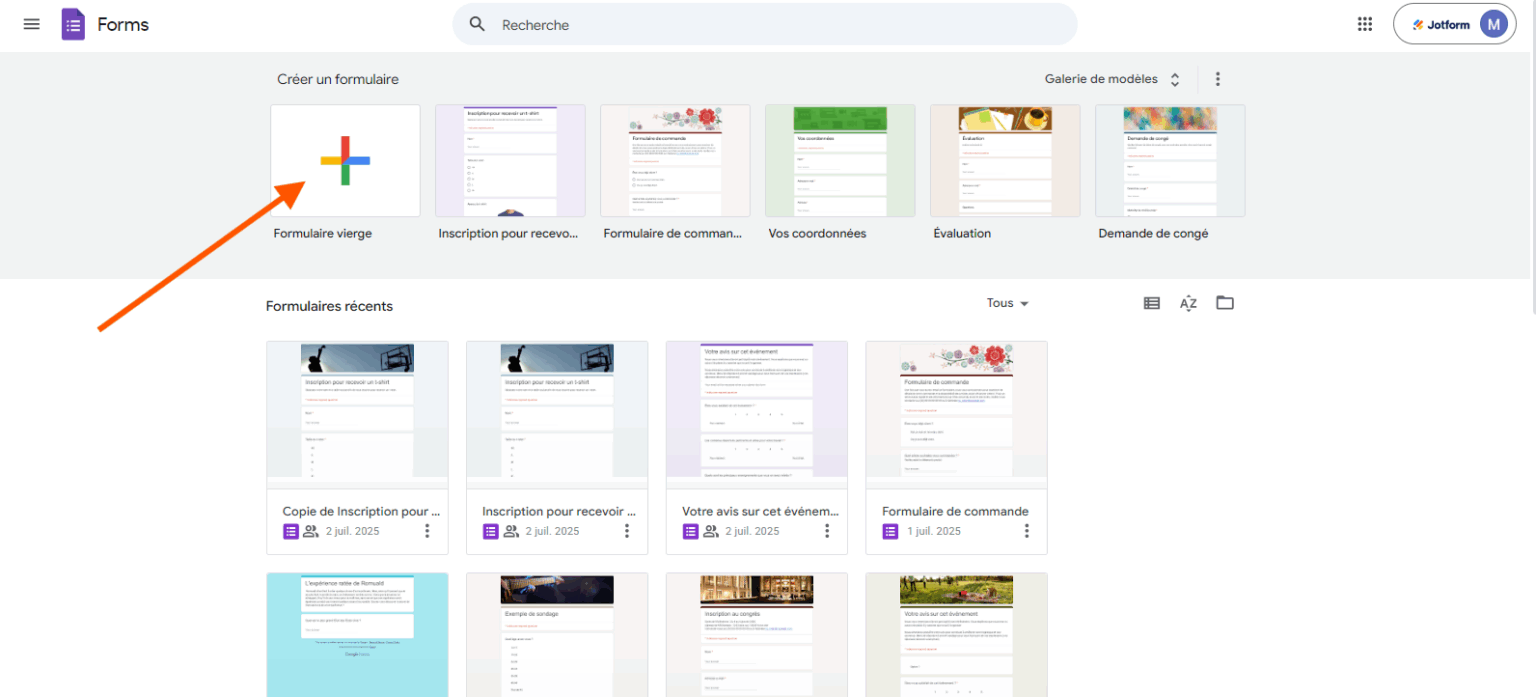The height and width of the screenshot is (697, 1536).
Task: Open the Tous filter dropdown
Action: click(1007, 303)
